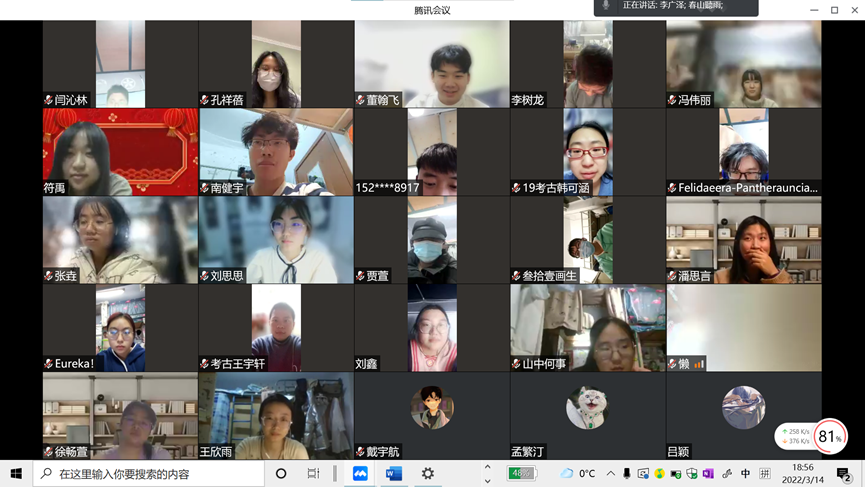Click the Windows Start button
865x487 pixels.
[16, 473]
